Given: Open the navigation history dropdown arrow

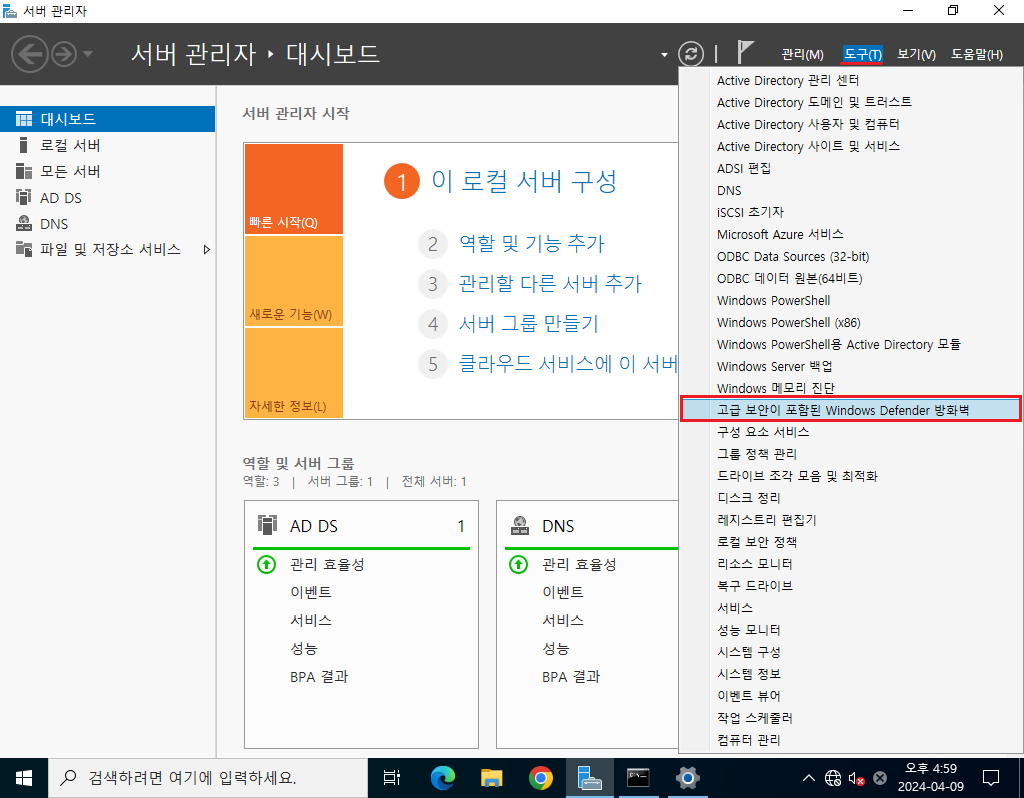Looking at the screenshot, I should point(88,54).
